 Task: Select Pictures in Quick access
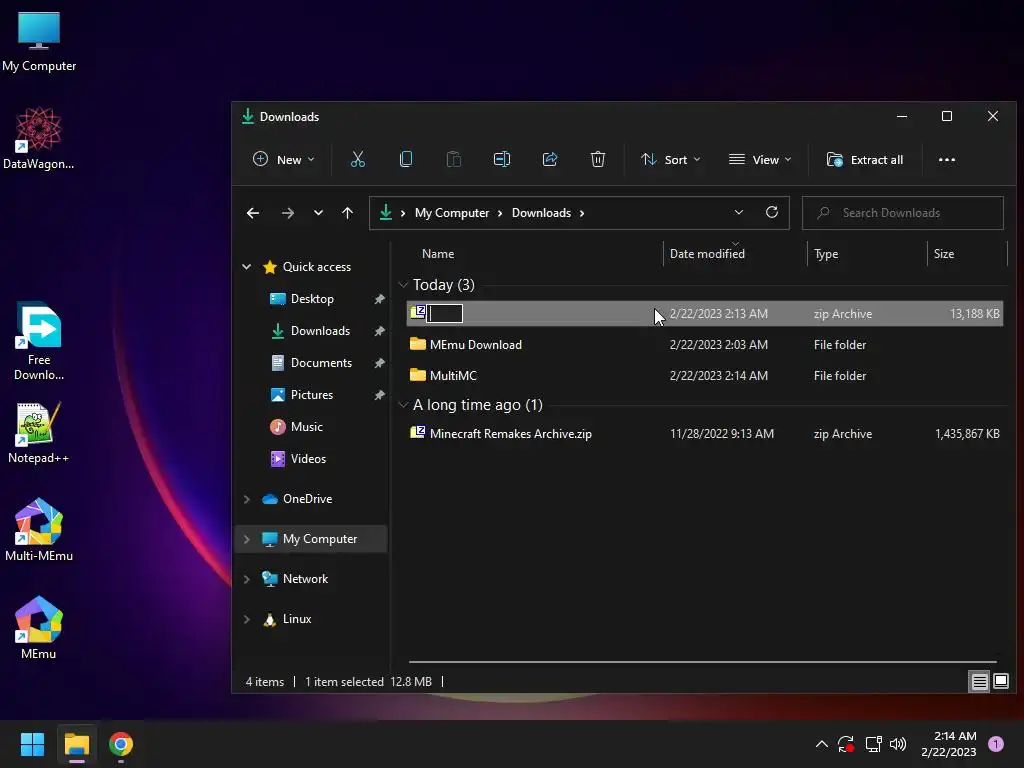[x=312, y=394]
